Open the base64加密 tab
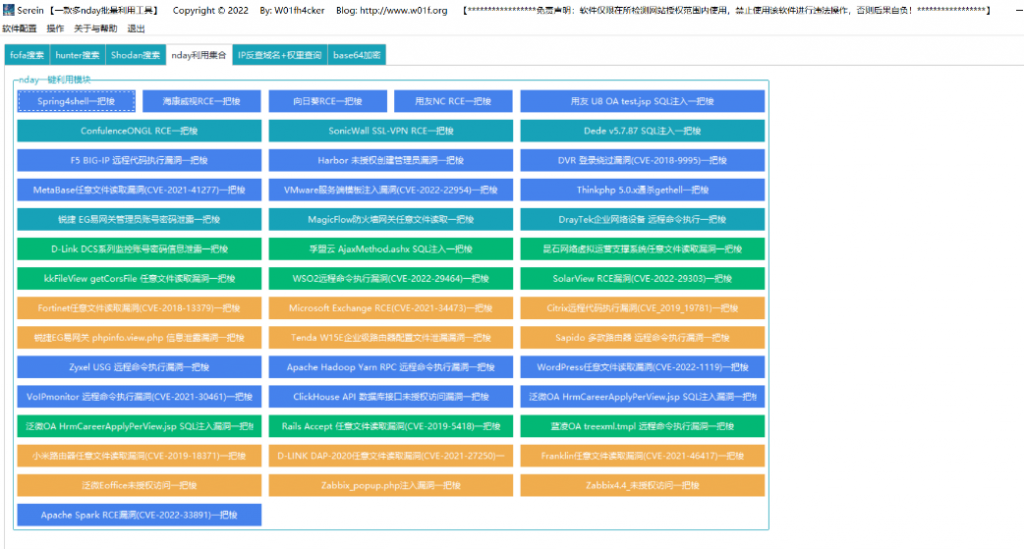Viewport: 1024px width, 549px height. (357, 55)
